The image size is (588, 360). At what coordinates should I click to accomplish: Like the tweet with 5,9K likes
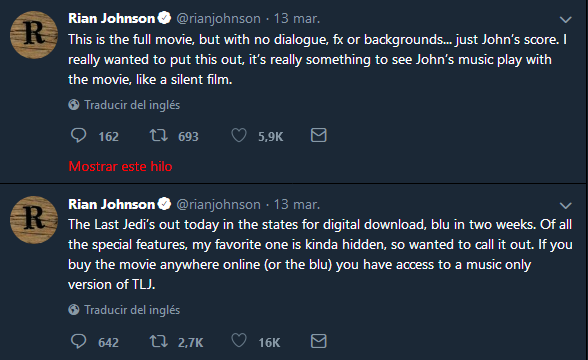pos(239,135)
